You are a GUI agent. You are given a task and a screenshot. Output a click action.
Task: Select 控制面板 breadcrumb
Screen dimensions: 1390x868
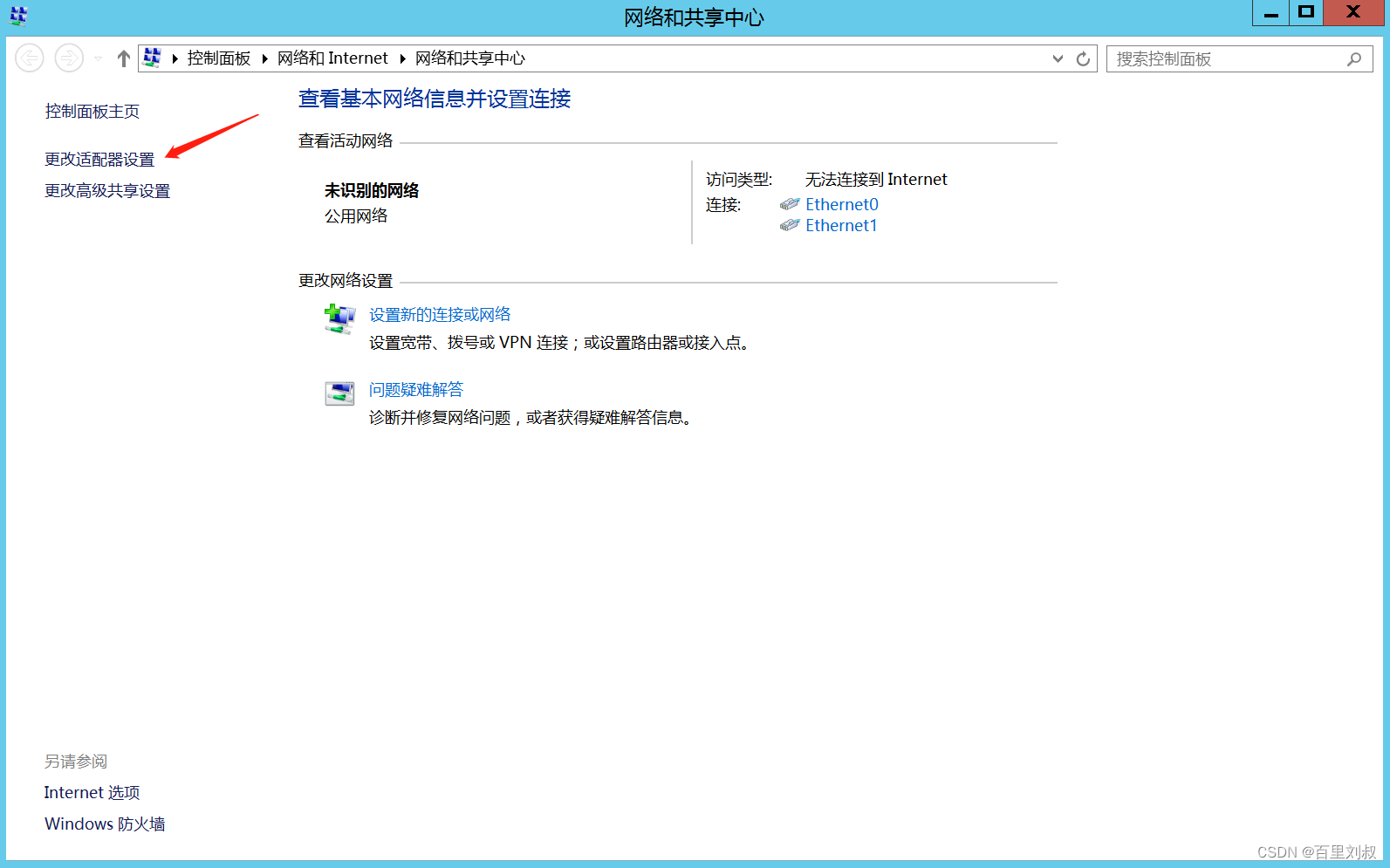tap(219, 58)
